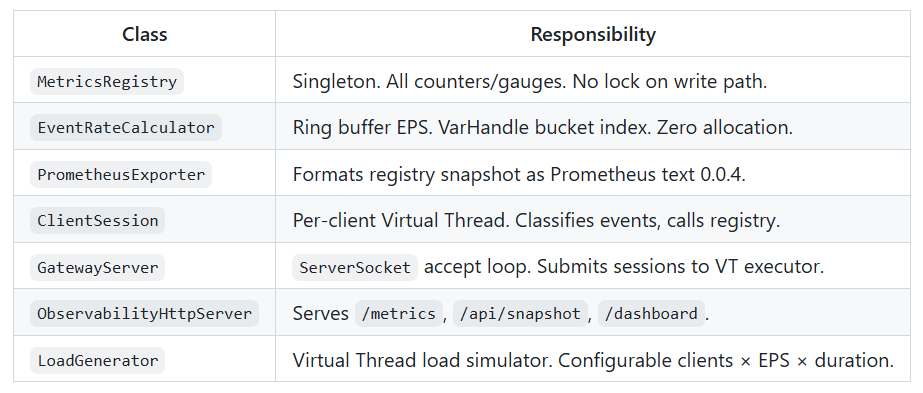Click the word Serves in ObservabilityHttpServer row
The height and width of the screenshot is (393, 923).
tap(320, 314)
